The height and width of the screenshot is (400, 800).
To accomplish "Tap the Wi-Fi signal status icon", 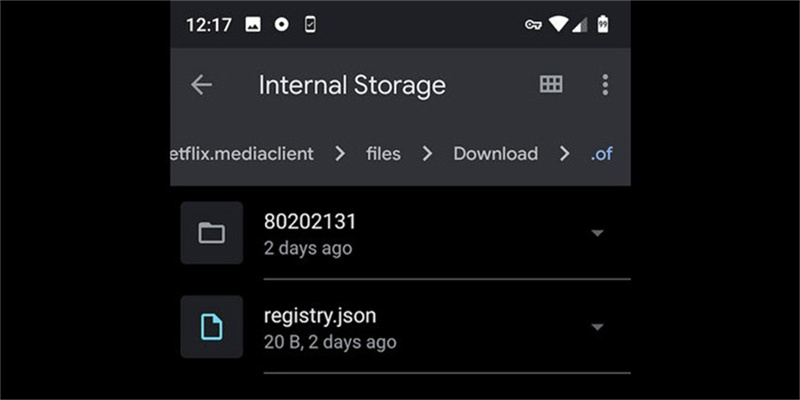I will point(558,25).
